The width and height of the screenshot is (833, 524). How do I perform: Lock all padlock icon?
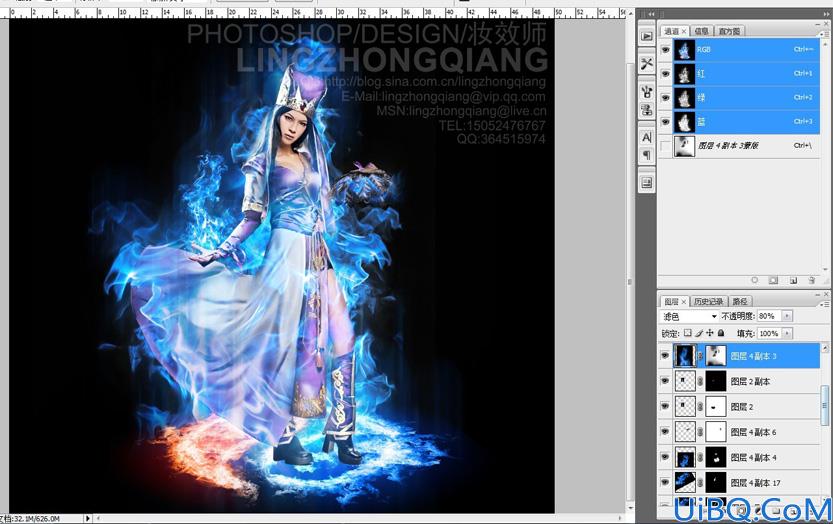coord(721,333)
